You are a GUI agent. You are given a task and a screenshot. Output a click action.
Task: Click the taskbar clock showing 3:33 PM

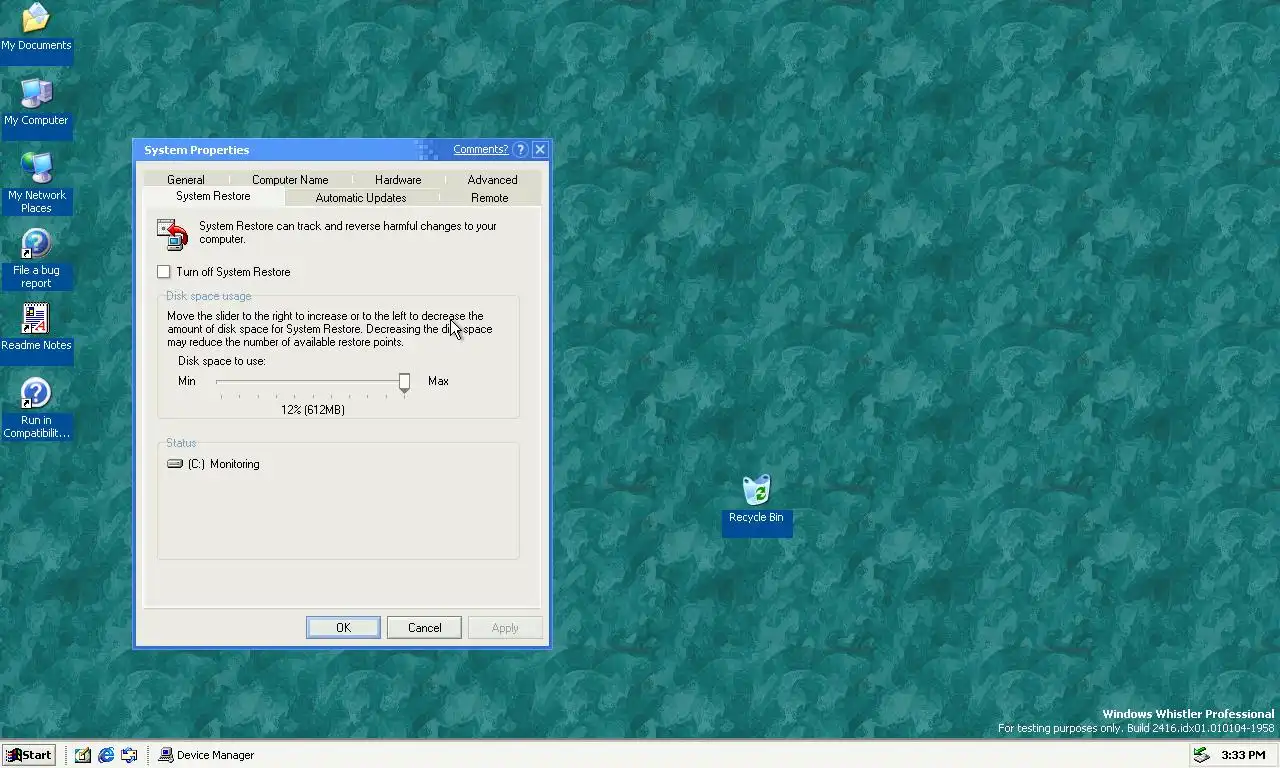[1243, 755]
